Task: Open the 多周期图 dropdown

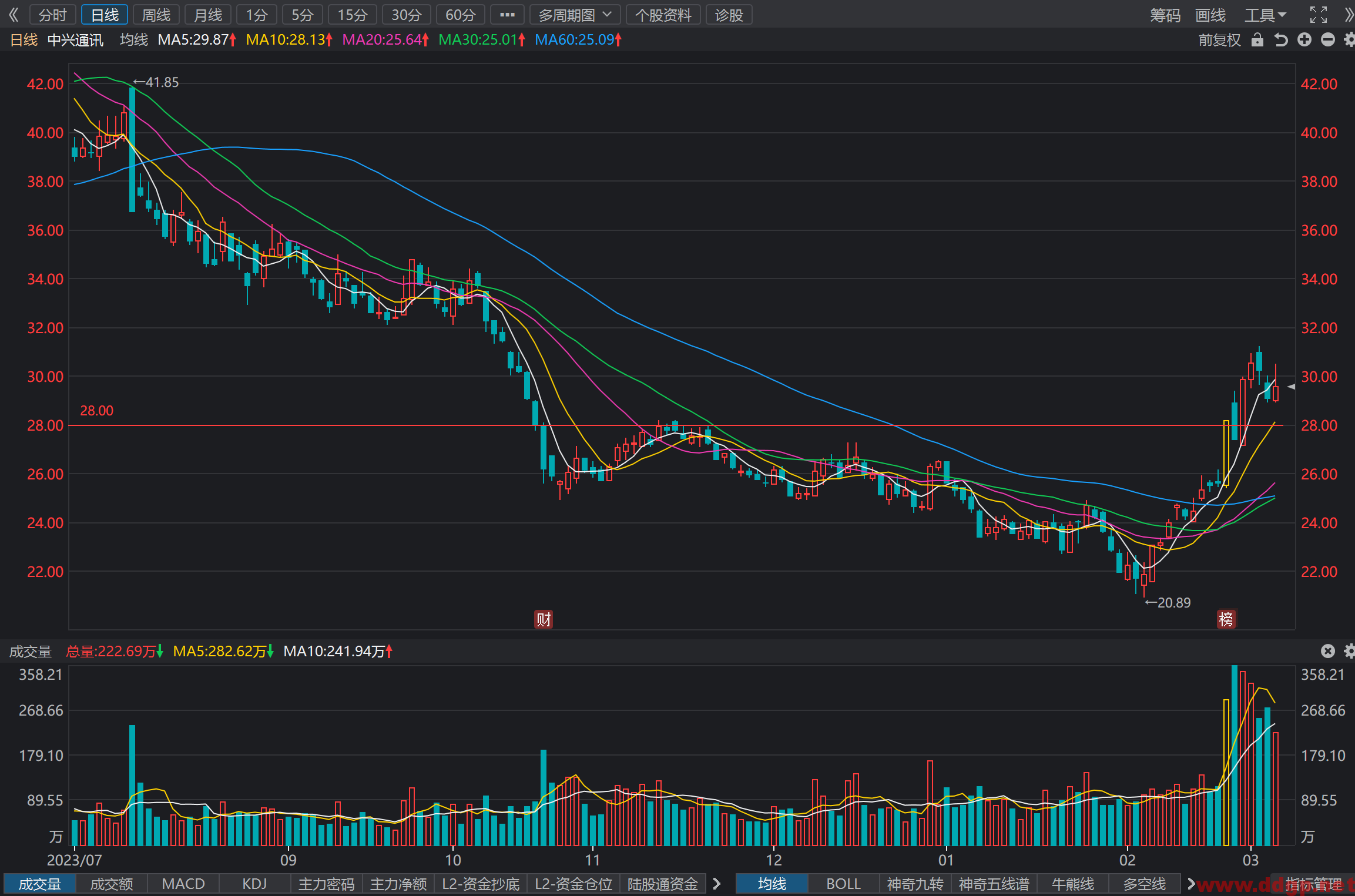Action: pyautogui.click(x=575, y=15)
